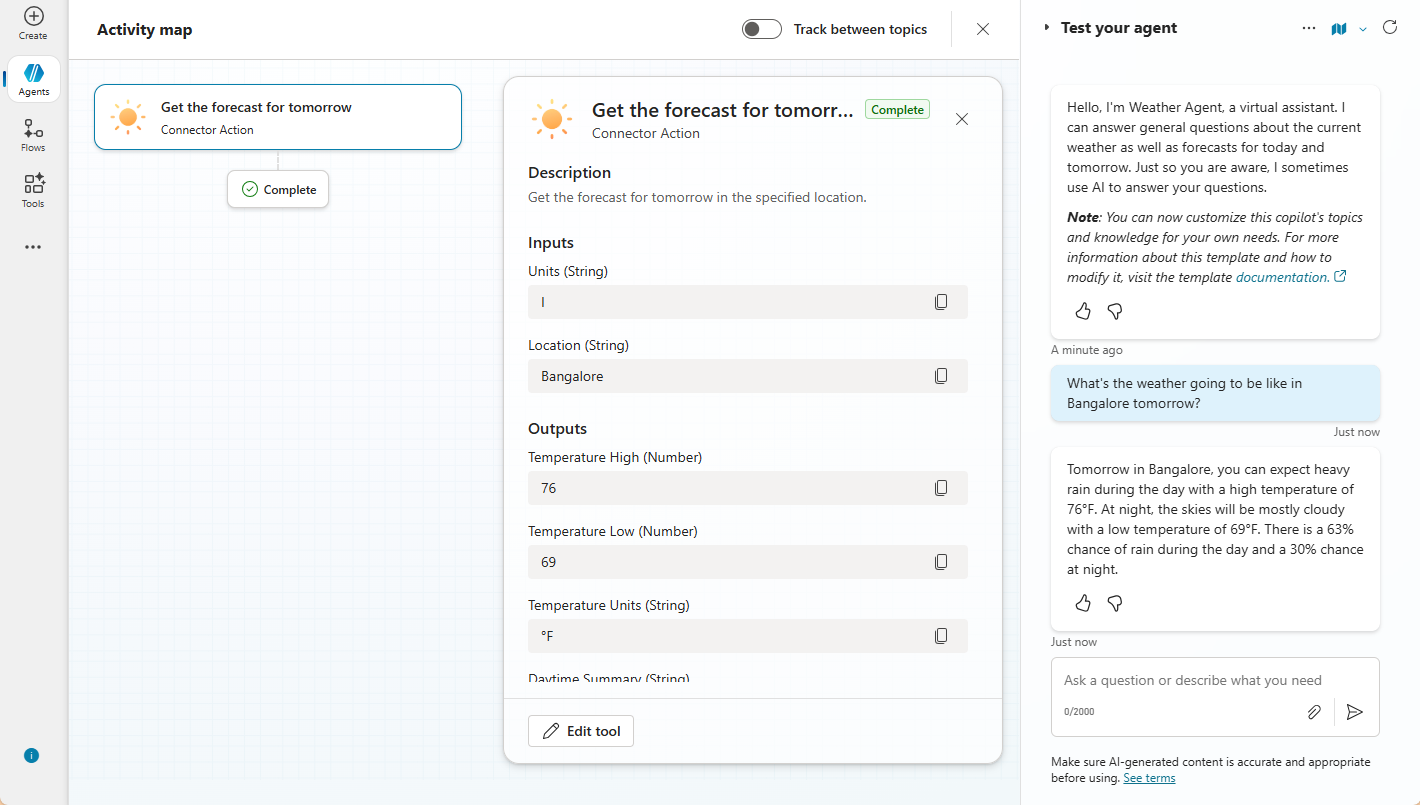Image resolution: width=1420 pixels, height=805 pixels.
Task: Copy the Temperature High output value
Action: [x=941, y=488]
